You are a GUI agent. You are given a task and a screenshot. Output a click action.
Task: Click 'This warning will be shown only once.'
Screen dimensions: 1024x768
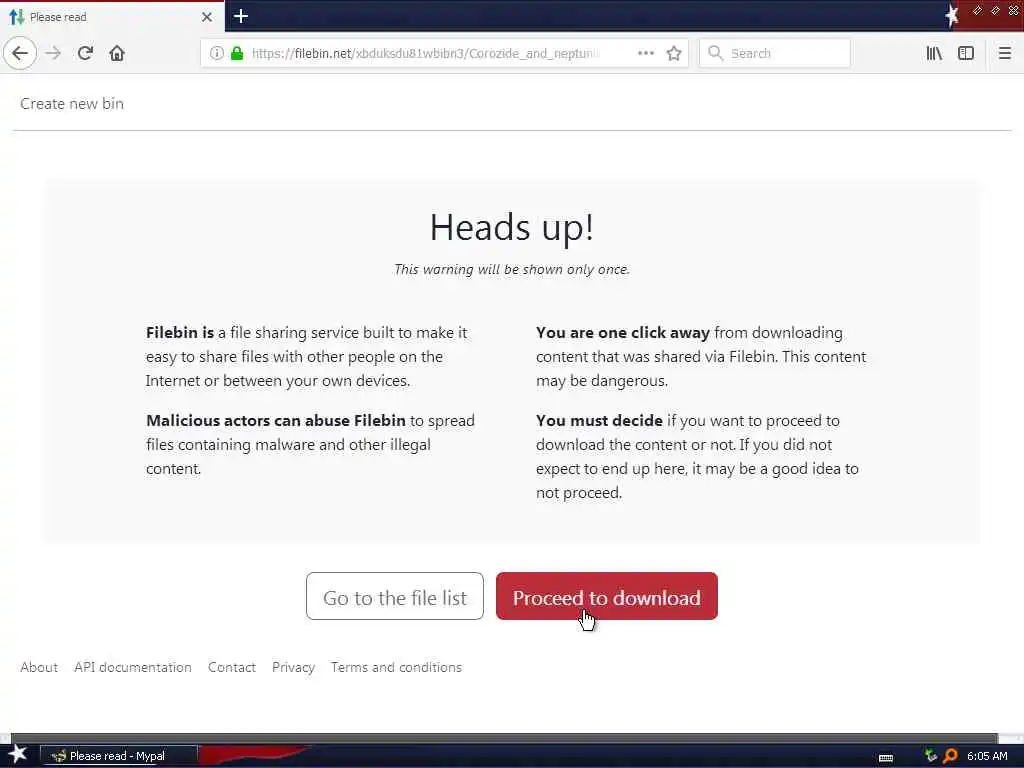coord(512,269)
